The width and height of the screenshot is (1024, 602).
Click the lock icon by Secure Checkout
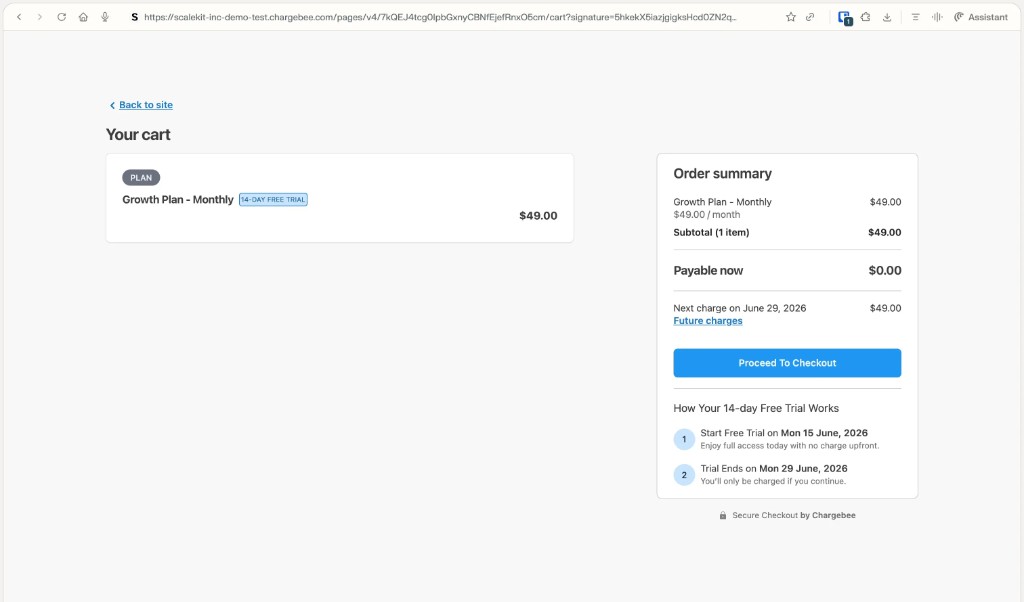tap(723, 515)
